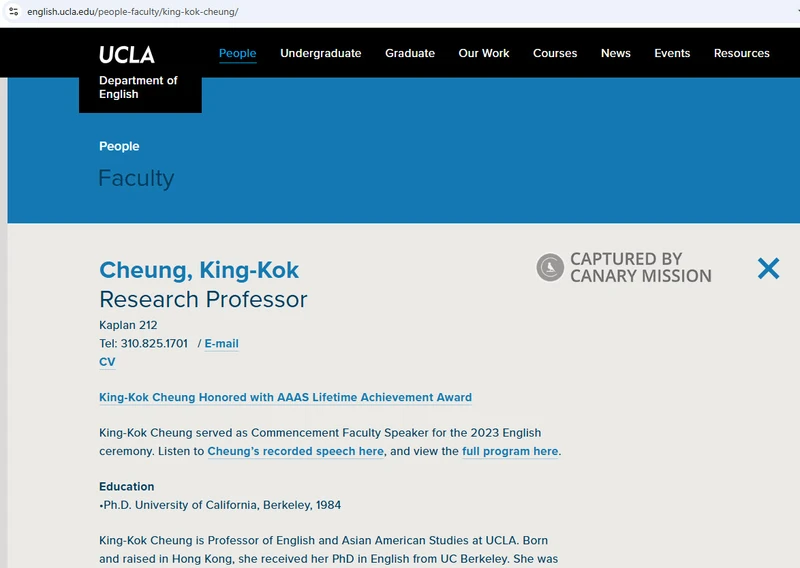Click the People breadcrumb in blue banner
The image size is (800, 568).
click(x=119, y=146)
